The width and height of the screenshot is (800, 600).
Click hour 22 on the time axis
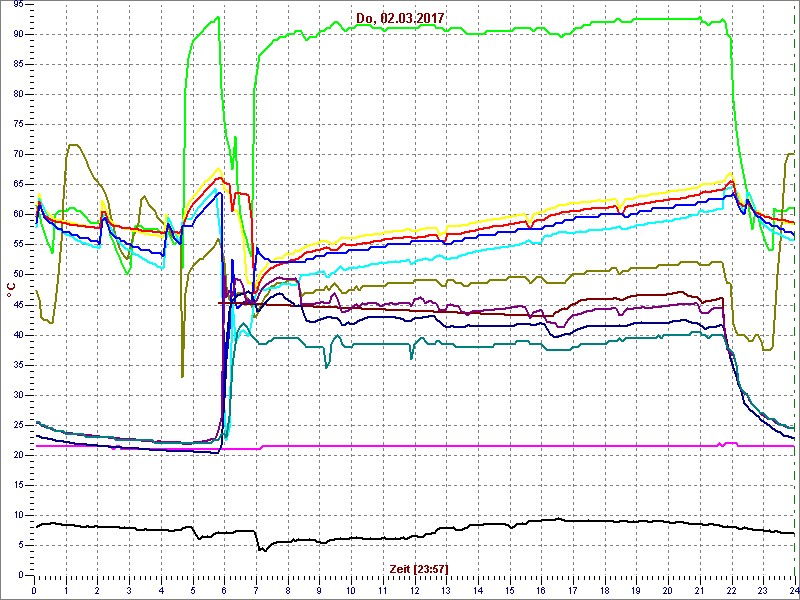click(x=732, y=591)
